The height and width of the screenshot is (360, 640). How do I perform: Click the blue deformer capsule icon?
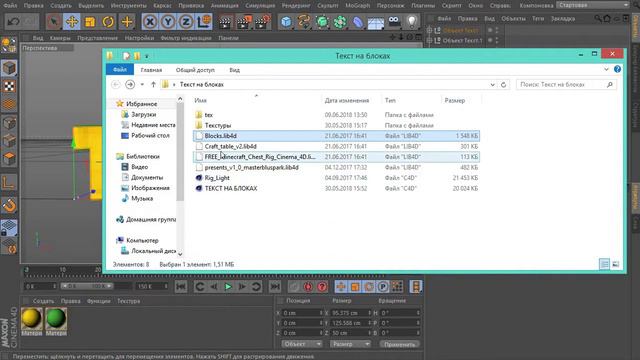[x=358, y=22]
